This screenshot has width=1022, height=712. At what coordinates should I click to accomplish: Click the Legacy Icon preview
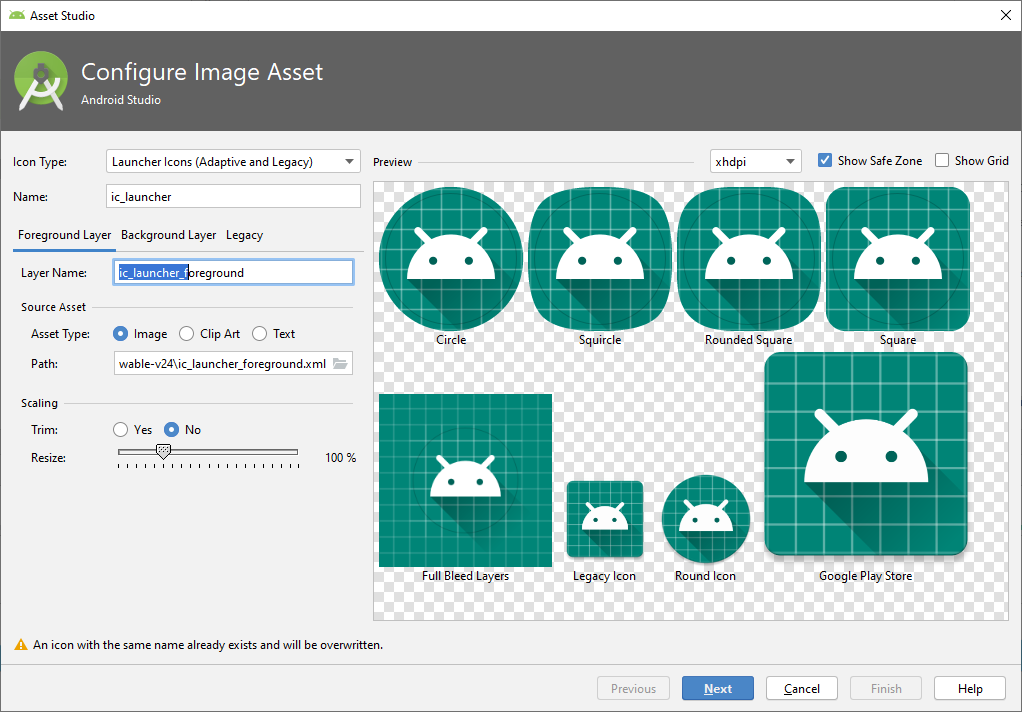(x=604, y=519)
